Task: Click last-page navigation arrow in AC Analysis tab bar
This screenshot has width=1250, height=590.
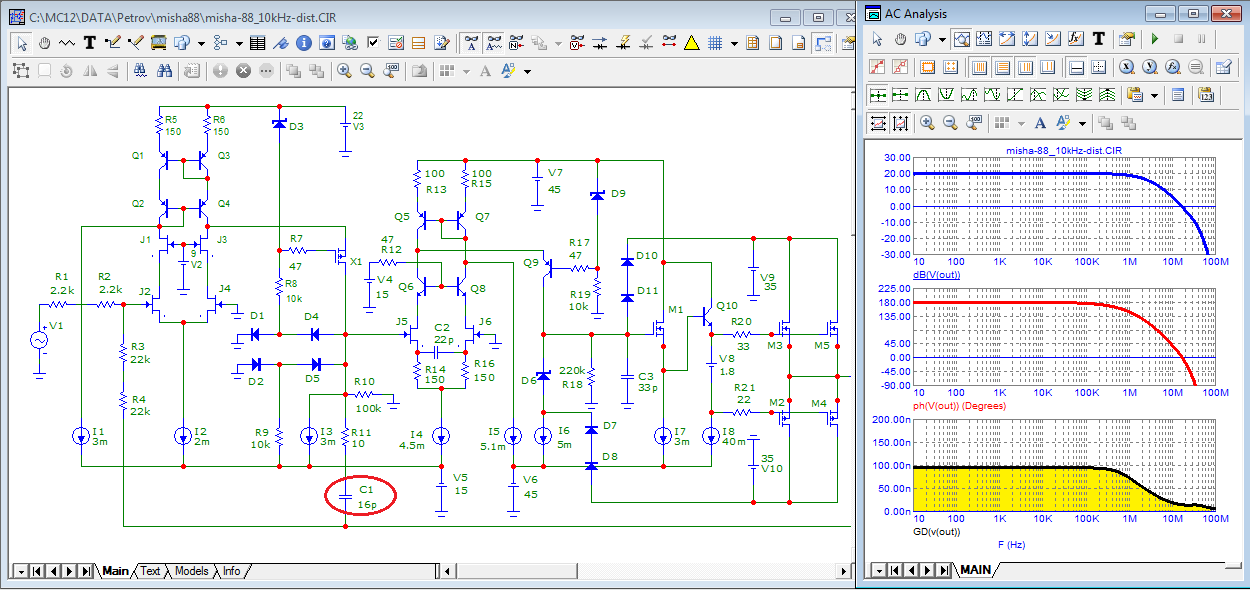Action: coord(944,570)
